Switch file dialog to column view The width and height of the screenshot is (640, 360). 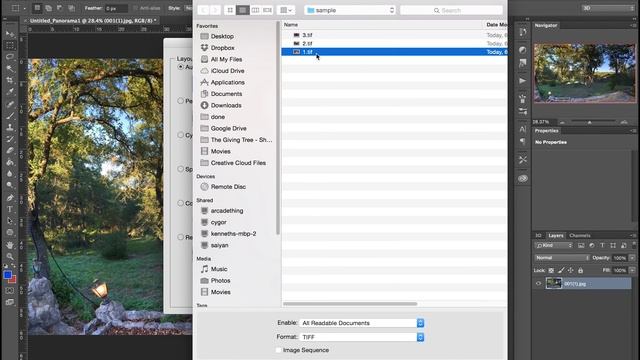(x=255, y=10)
